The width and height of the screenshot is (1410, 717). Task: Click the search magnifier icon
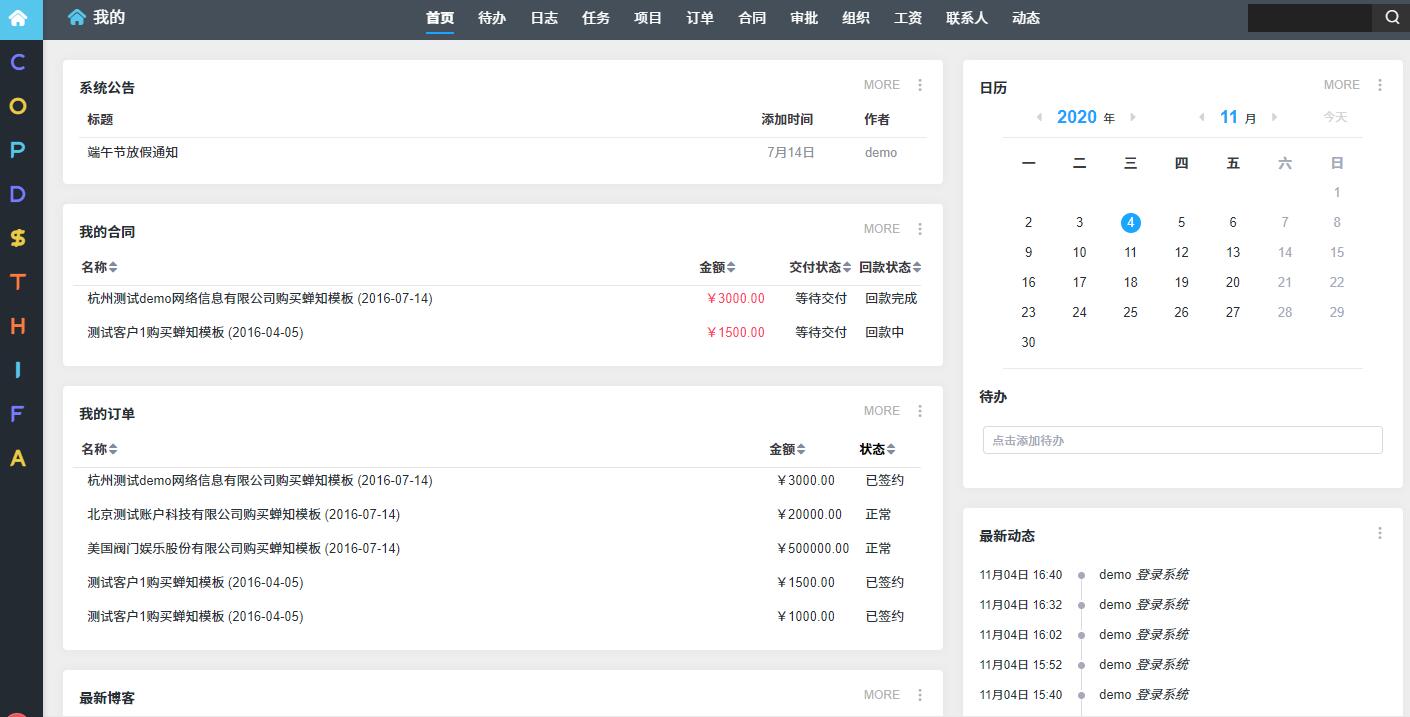1392,17
